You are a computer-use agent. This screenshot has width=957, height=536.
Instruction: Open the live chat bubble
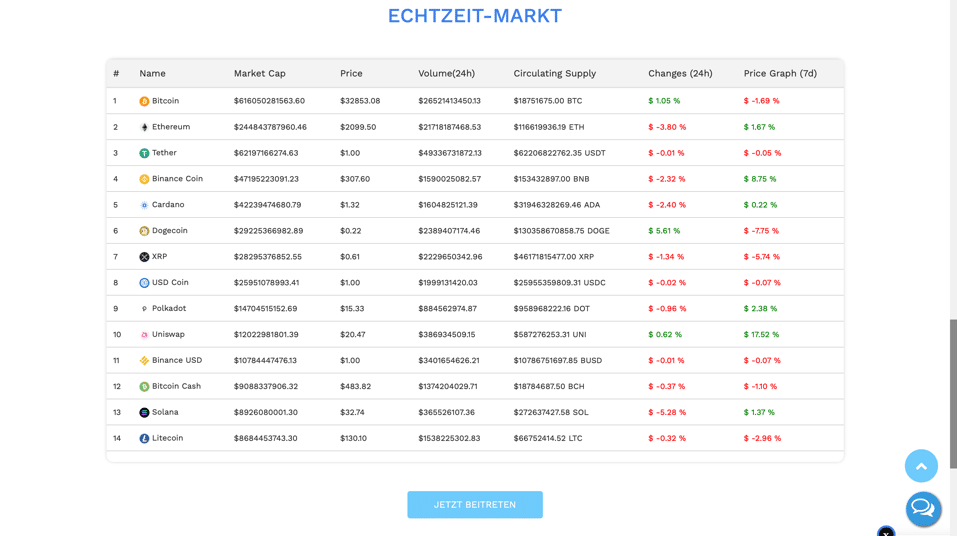pyautogui.click(x=923, y=509)
